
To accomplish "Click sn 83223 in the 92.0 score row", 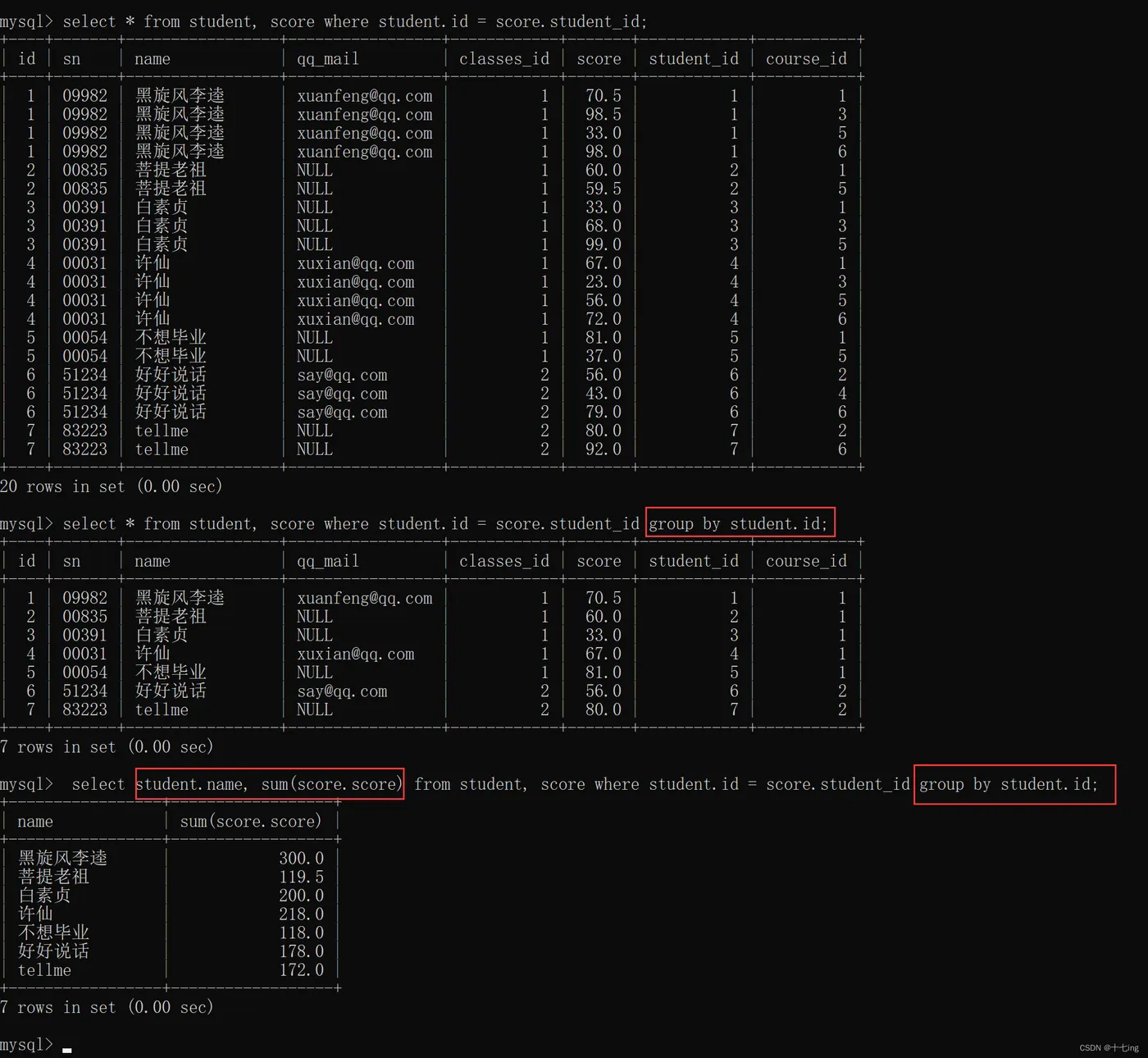I will [x=84, y=449].
